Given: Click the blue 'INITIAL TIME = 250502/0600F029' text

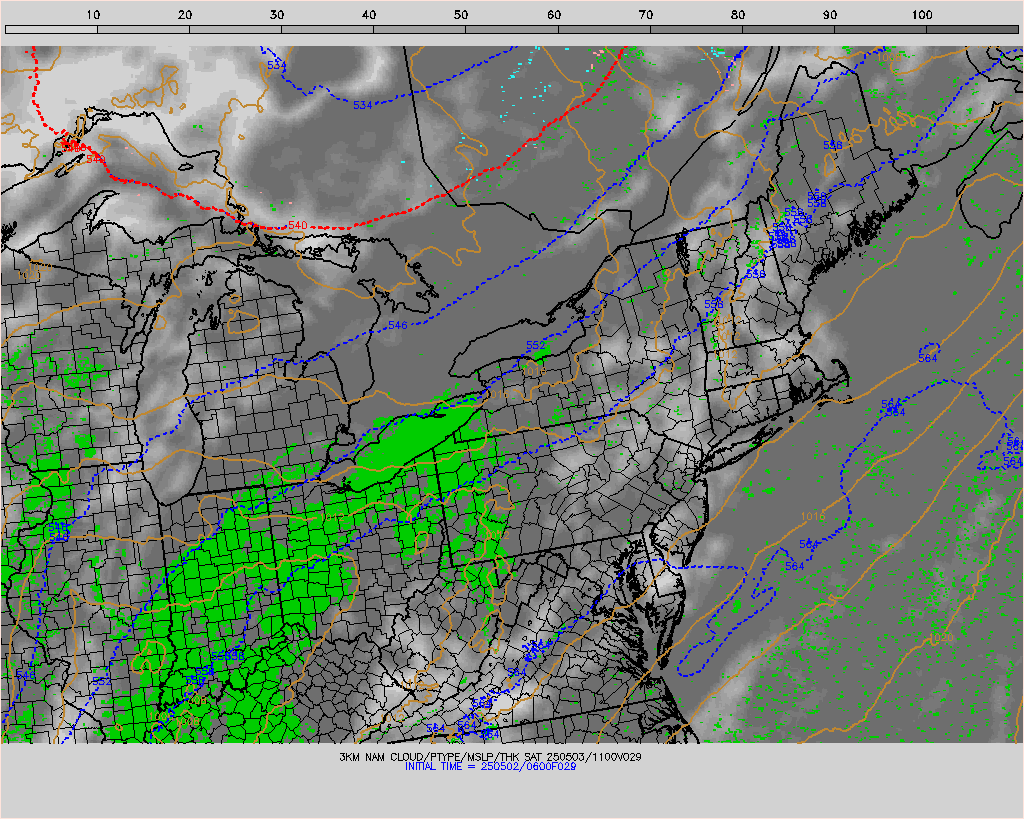Looking at the screenshot, I should pos(490,766).
